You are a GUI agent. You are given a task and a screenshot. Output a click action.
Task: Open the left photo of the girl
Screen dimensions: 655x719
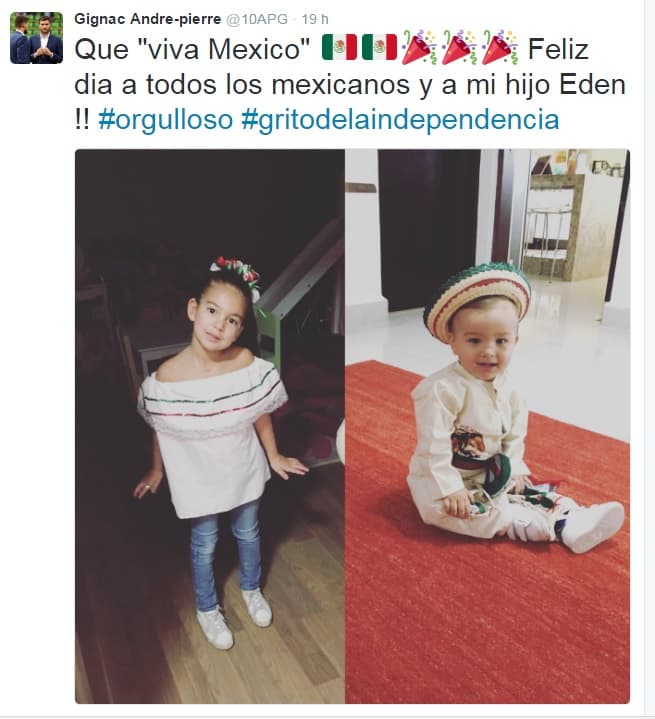pos(210,426)
